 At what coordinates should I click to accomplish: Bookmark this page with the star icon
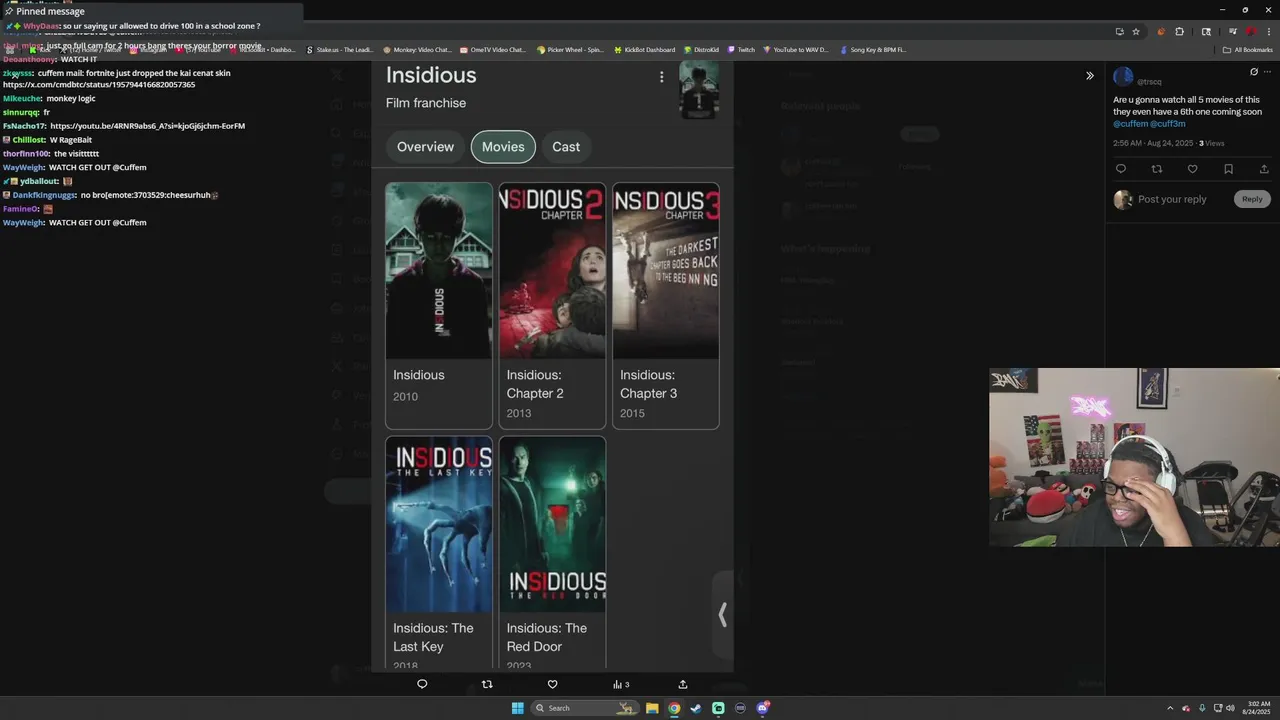click(1136, 31)
